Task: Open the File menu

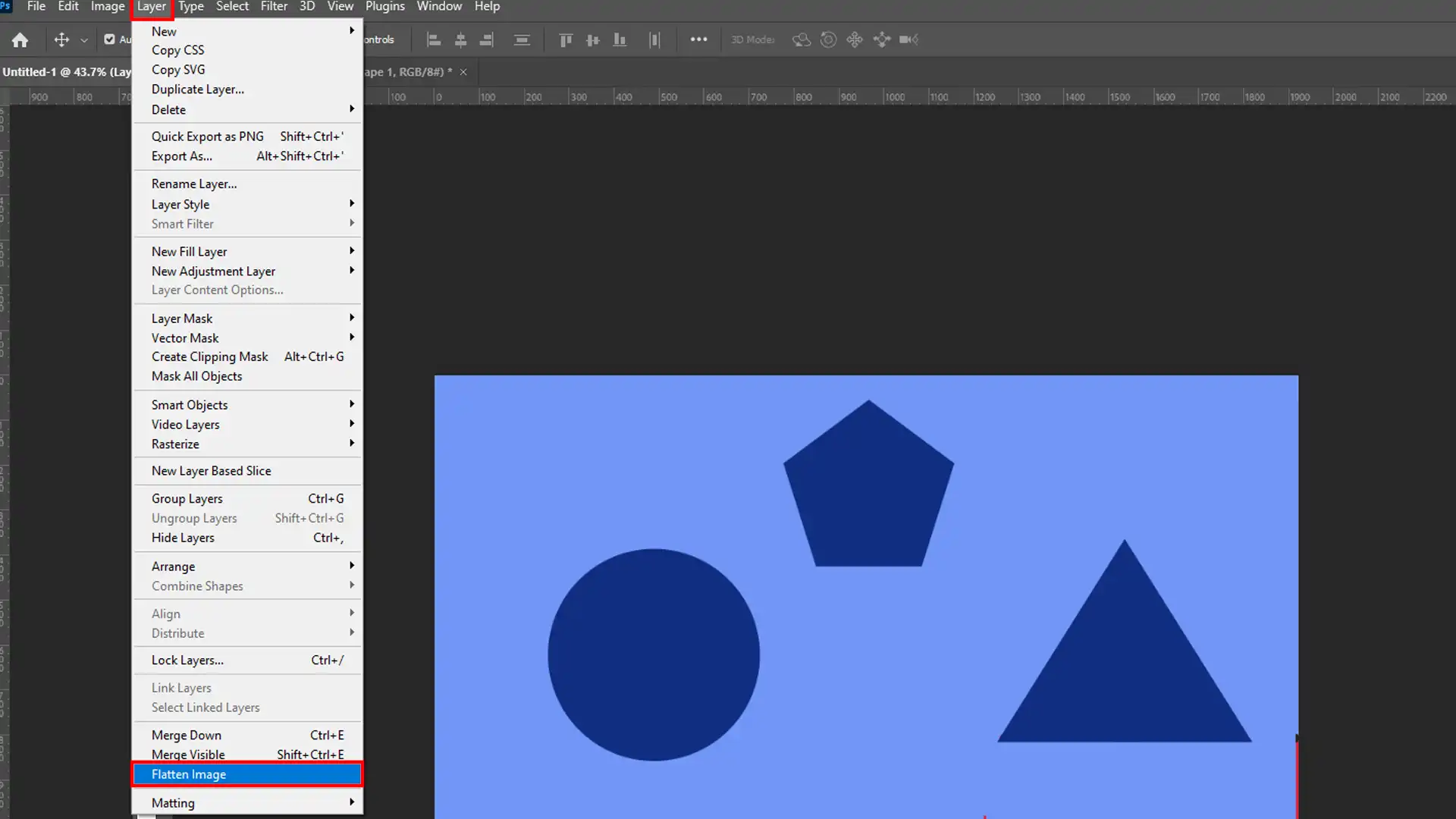Action: pos(36,7)
